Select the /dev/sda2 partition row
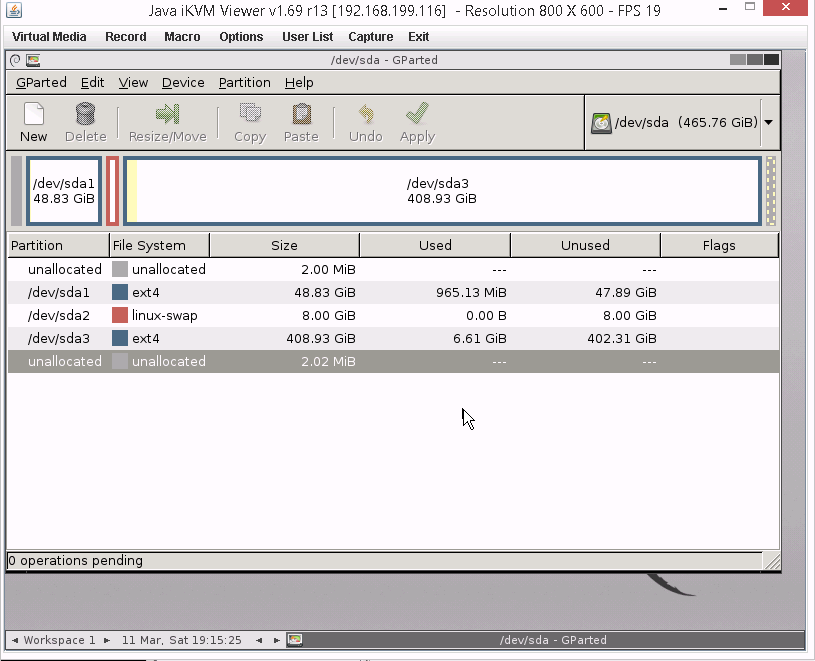This screenshot has height=661, width=815. (393, 315)
